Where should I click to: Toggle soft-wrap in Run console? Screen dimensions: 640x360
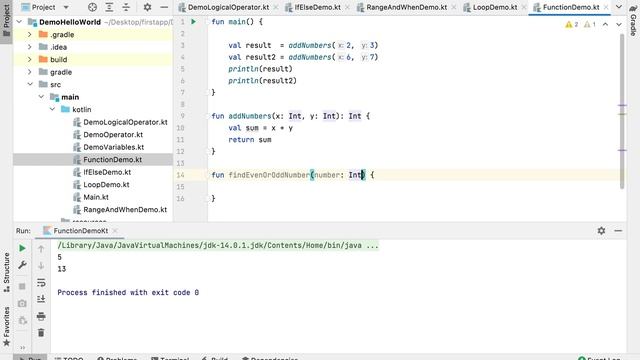(x=41, y=282)
